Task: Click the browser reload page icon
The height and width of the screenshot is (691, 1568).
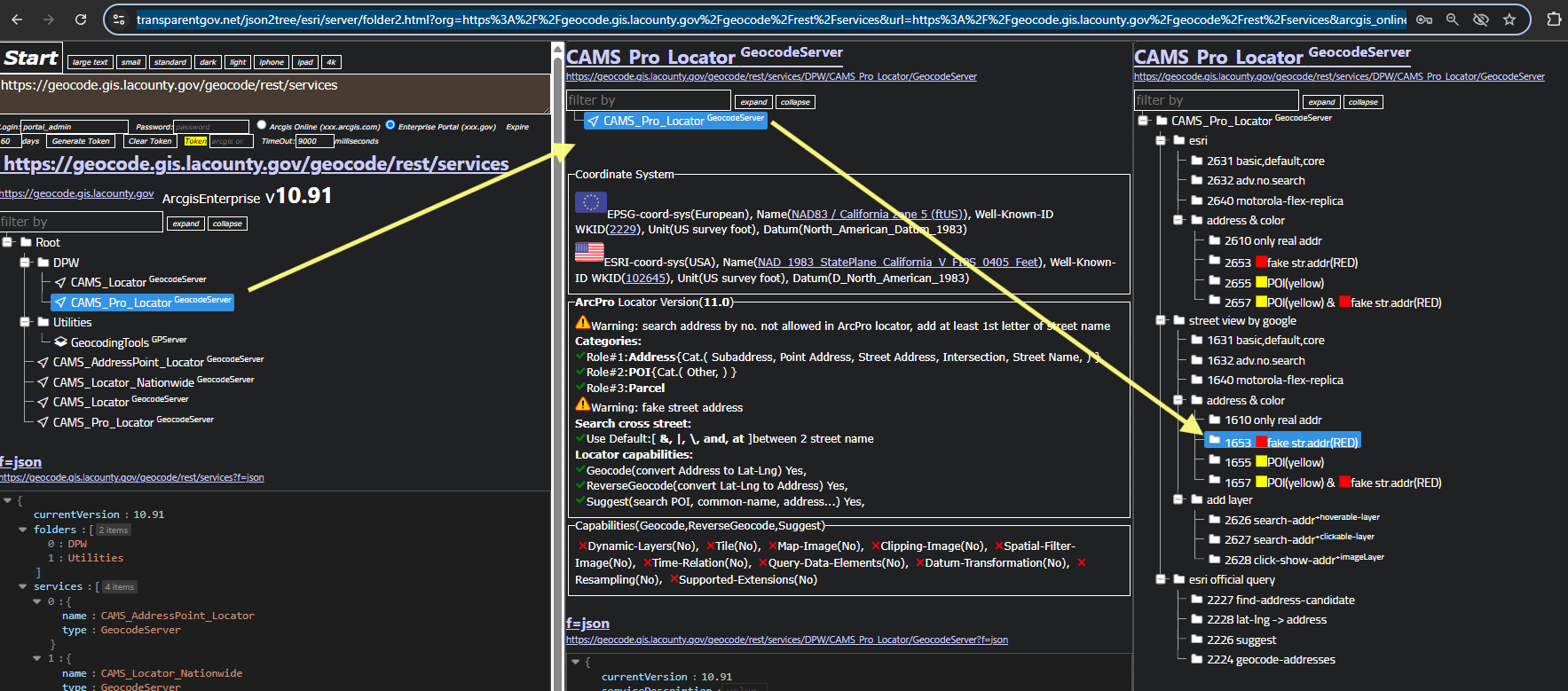Action: 81,19
